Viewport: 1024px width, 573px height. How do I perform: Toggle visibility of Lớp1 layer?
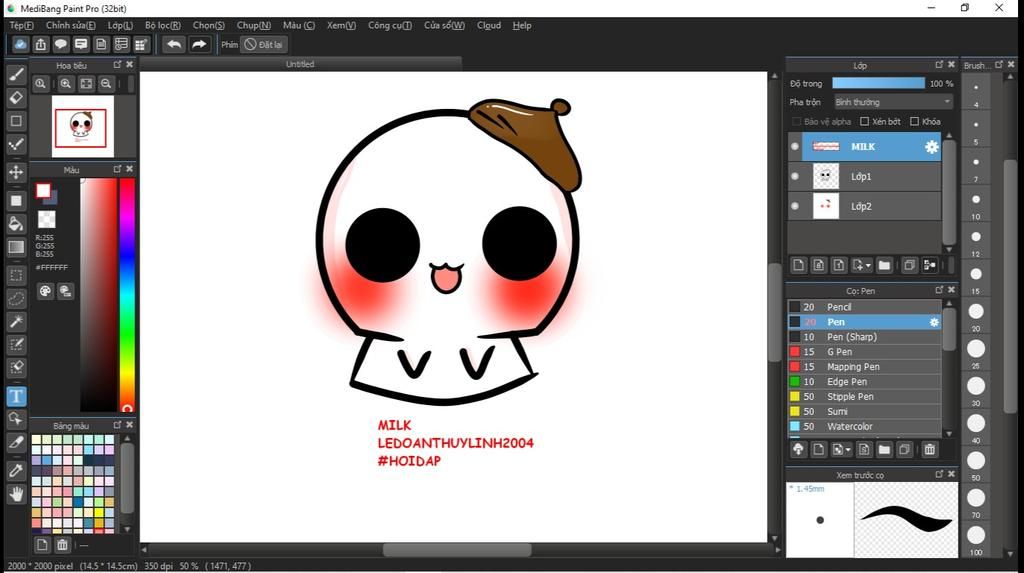[x=795, y=176]
